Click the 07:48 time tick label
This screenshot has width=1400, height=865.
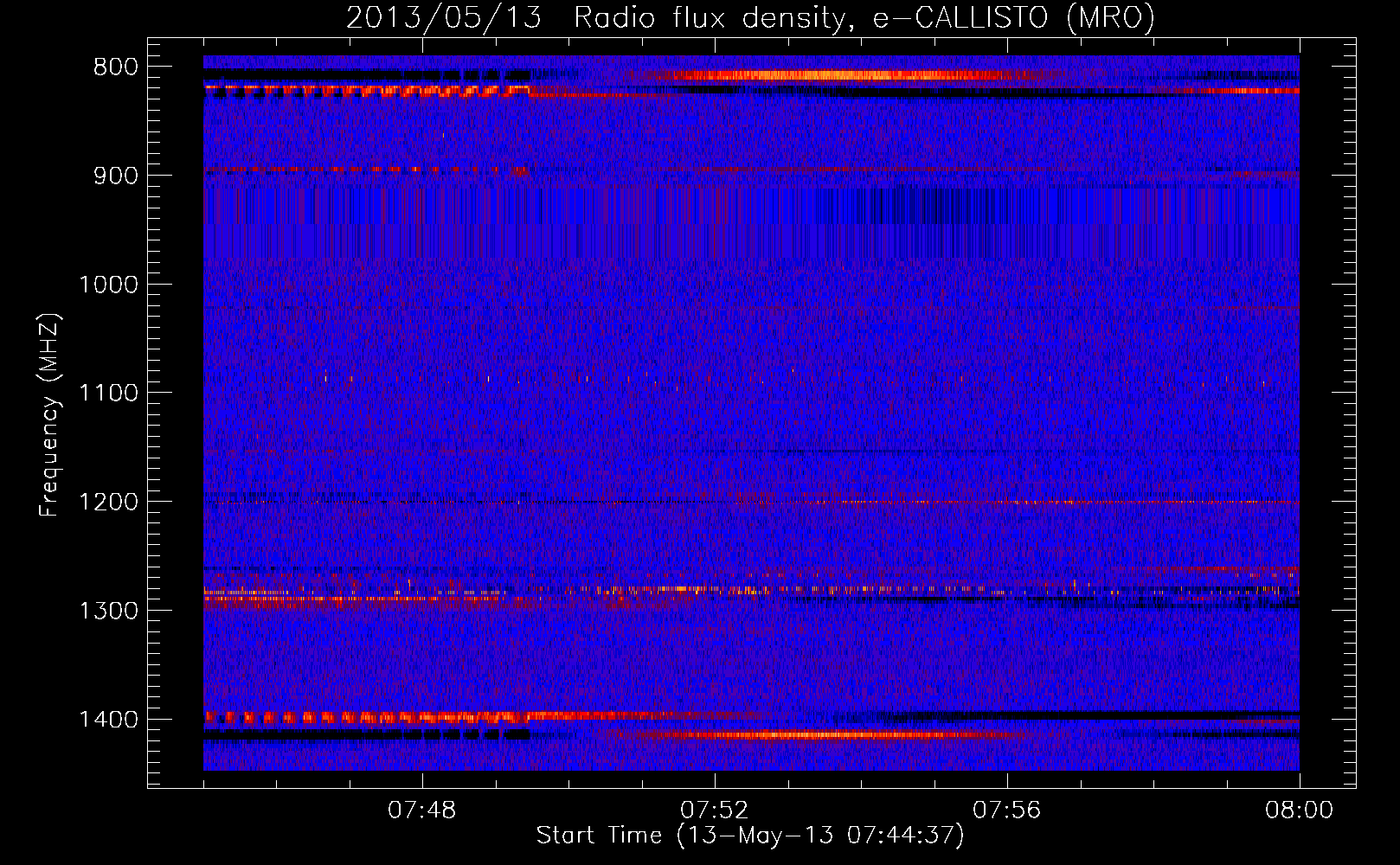tap(422, 811)
